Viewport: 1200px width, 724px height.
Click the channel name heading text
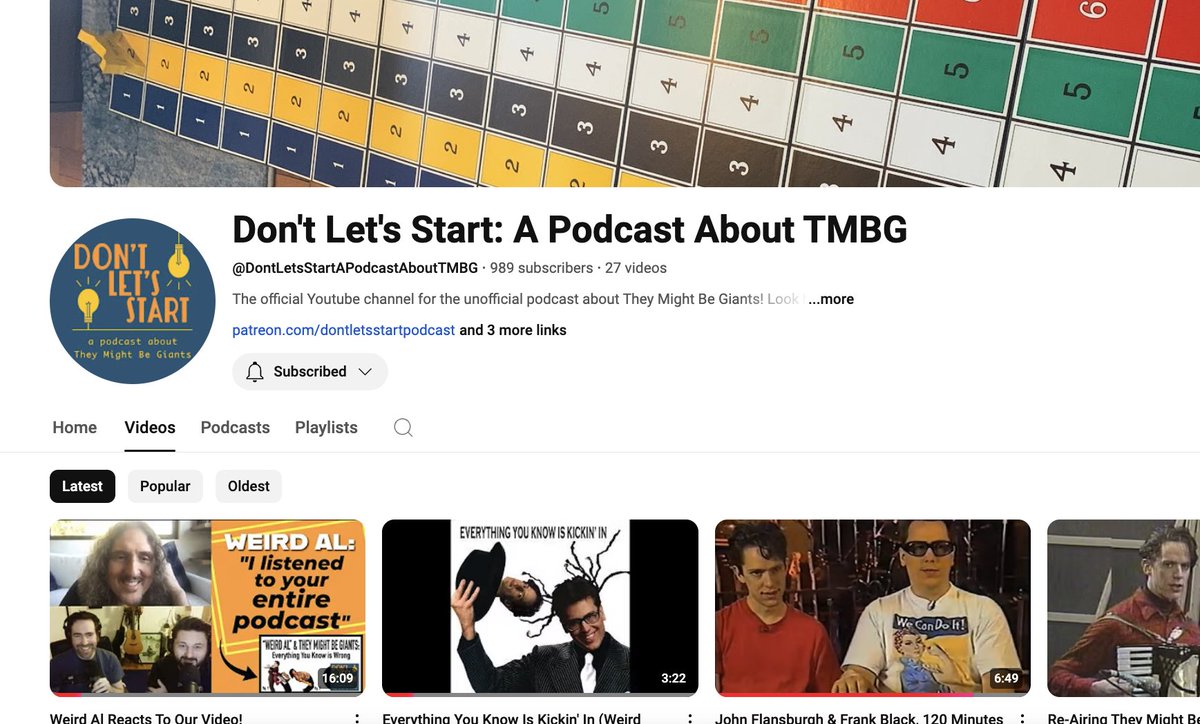[570, 230]
